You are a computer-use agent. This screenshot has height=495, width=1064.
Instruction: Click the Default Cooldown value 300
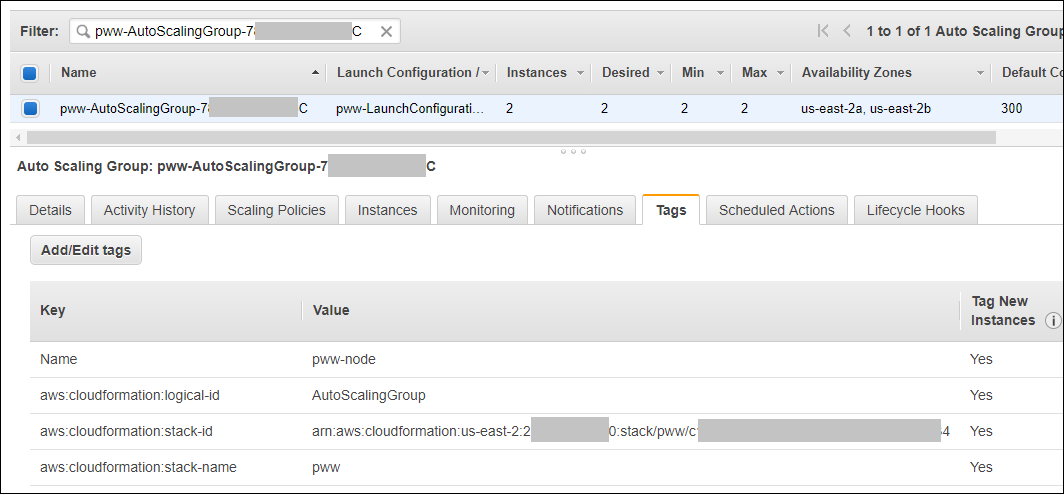pyautogui.click(x=1012, y=108)
